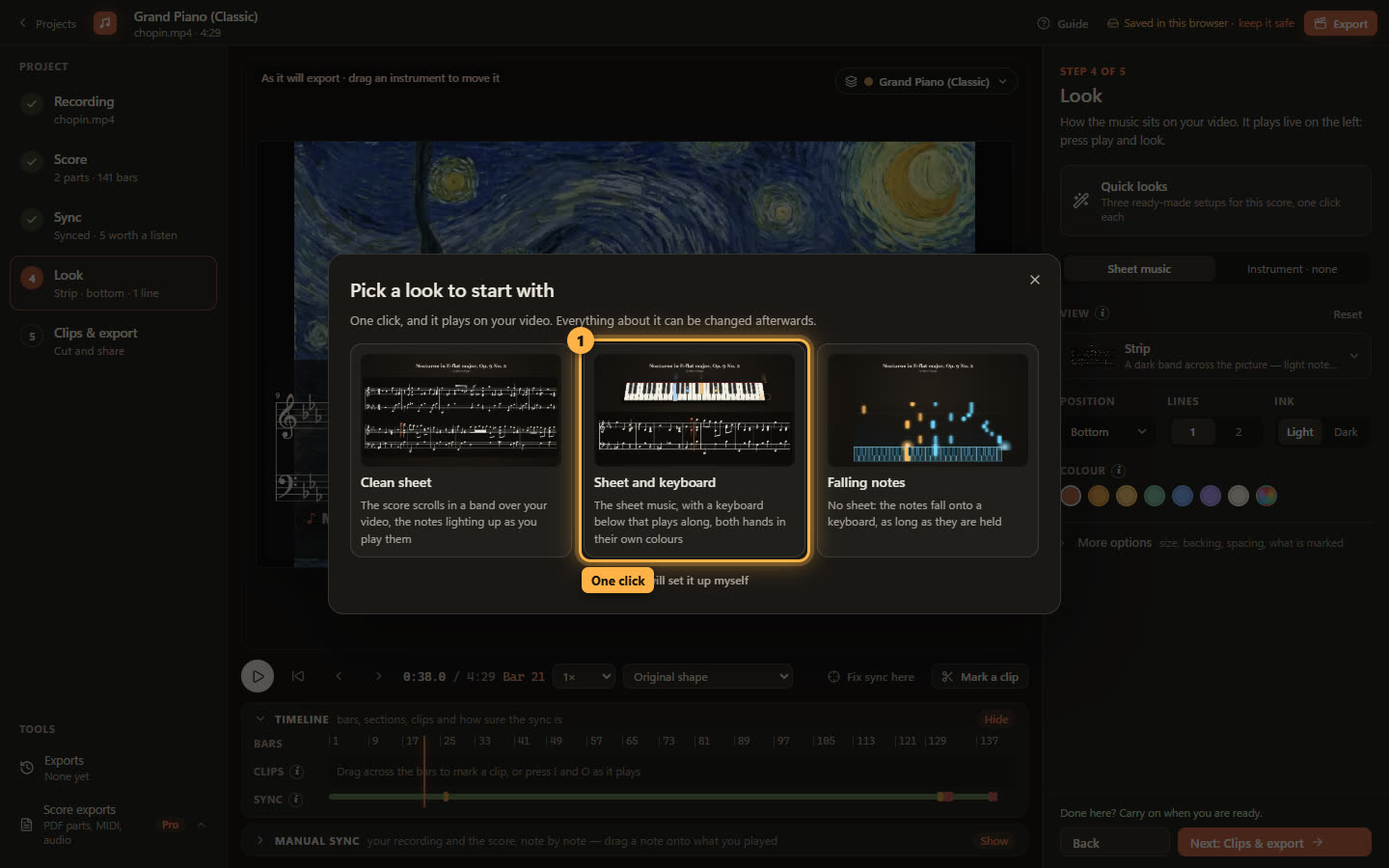Select the Falling notes look card
1389x868 pixels.
[x=927, y=450]
